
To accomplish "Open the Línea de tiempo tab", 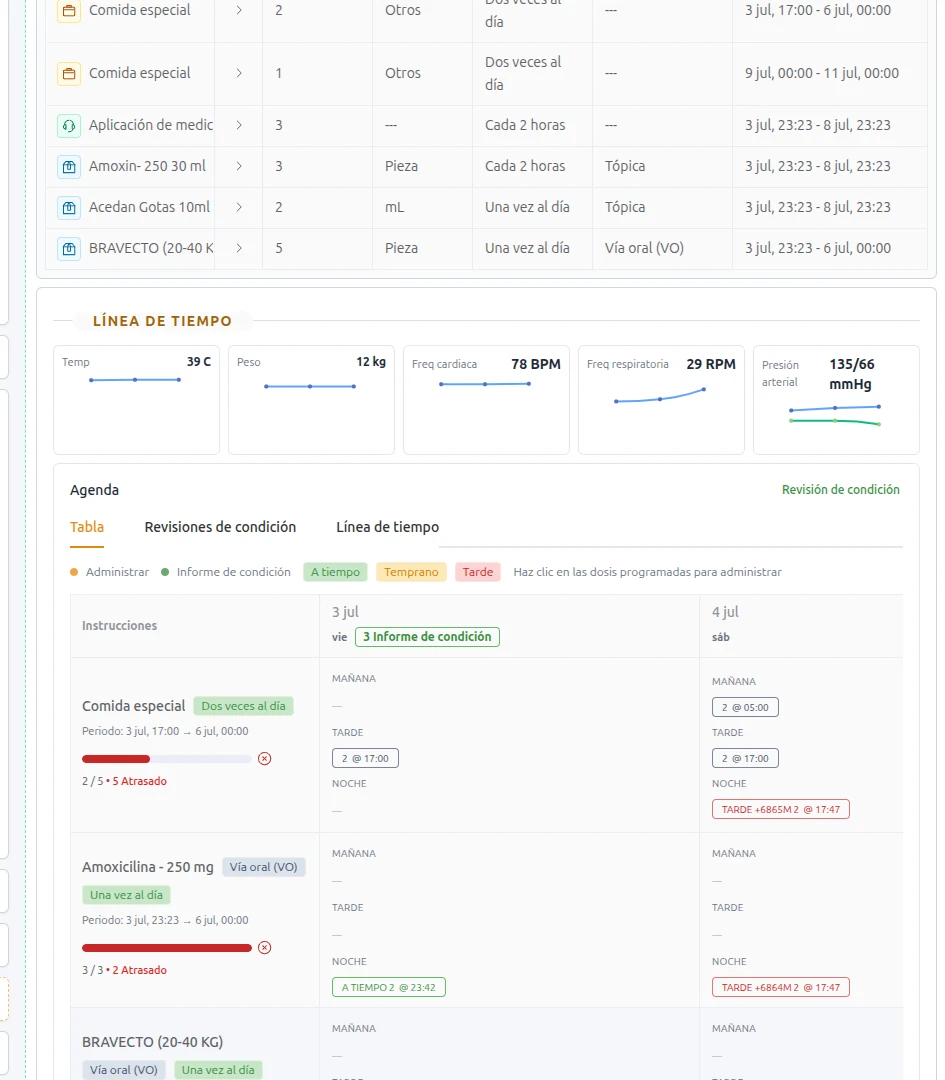I will coord(387,527).
